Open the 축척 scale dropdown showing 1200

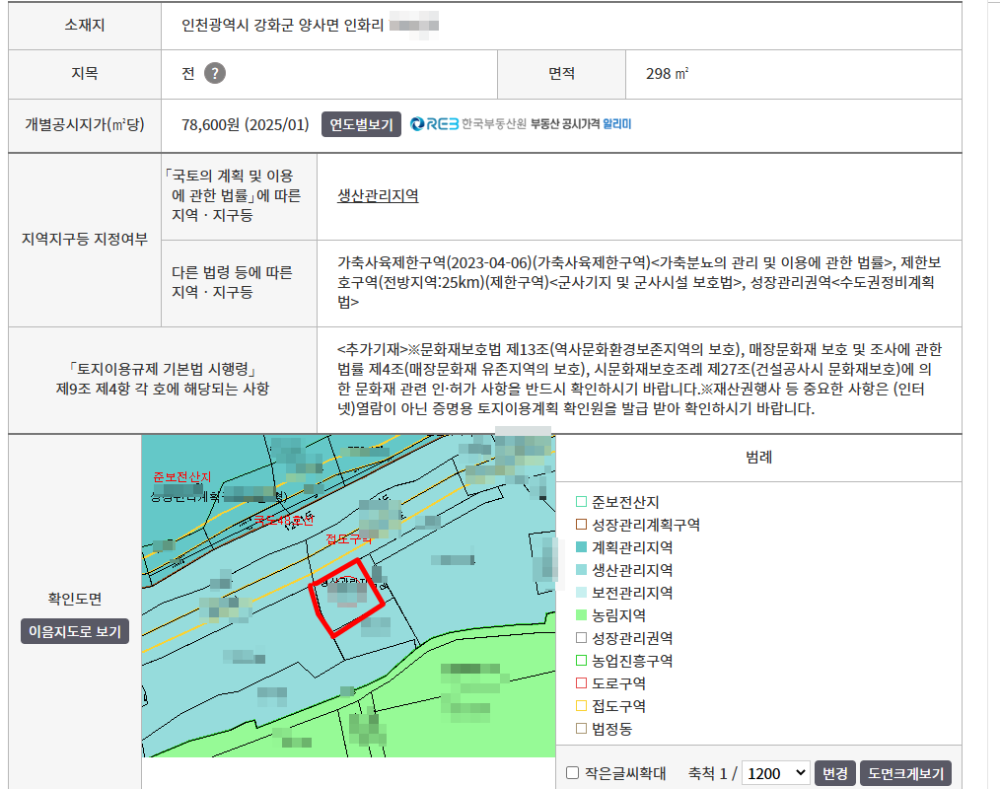click(776, 773)
